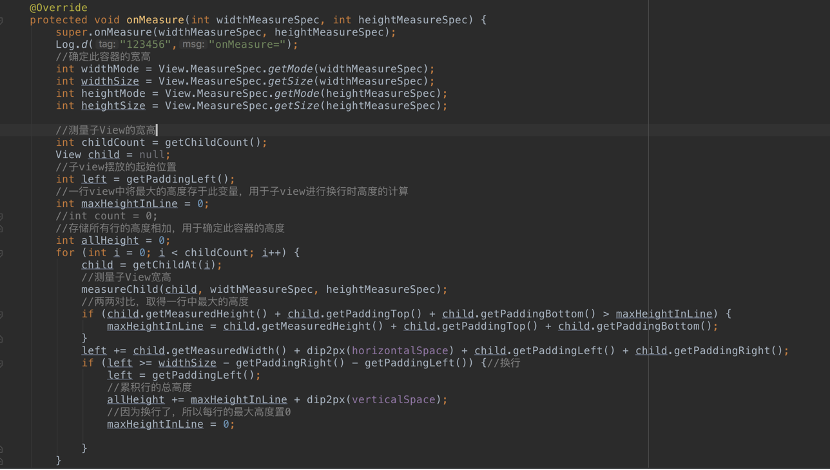Click the super keyword

click(71, 32)
